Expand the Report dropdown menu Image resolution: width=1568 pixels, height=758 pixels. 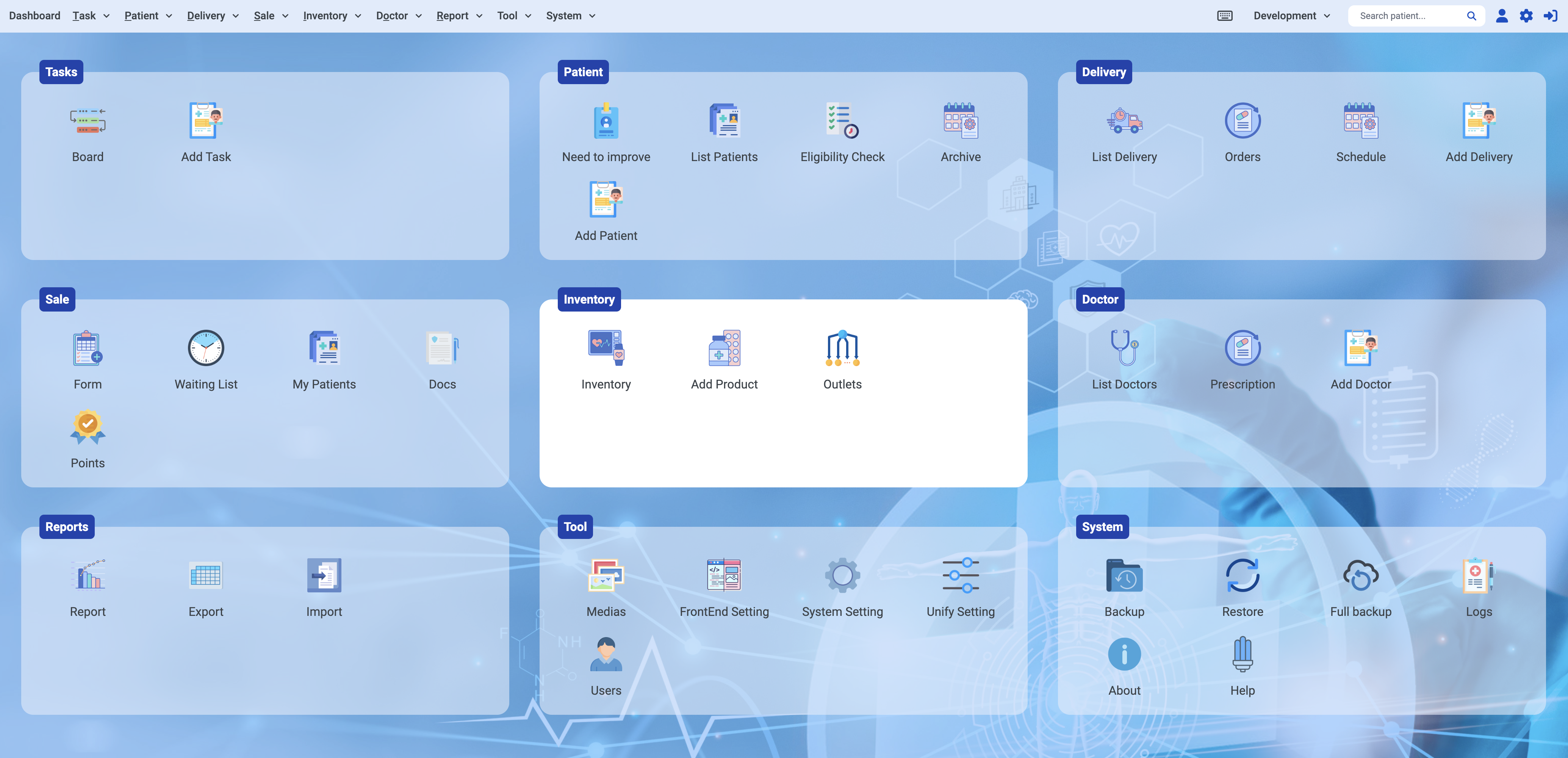click(459, 16)
